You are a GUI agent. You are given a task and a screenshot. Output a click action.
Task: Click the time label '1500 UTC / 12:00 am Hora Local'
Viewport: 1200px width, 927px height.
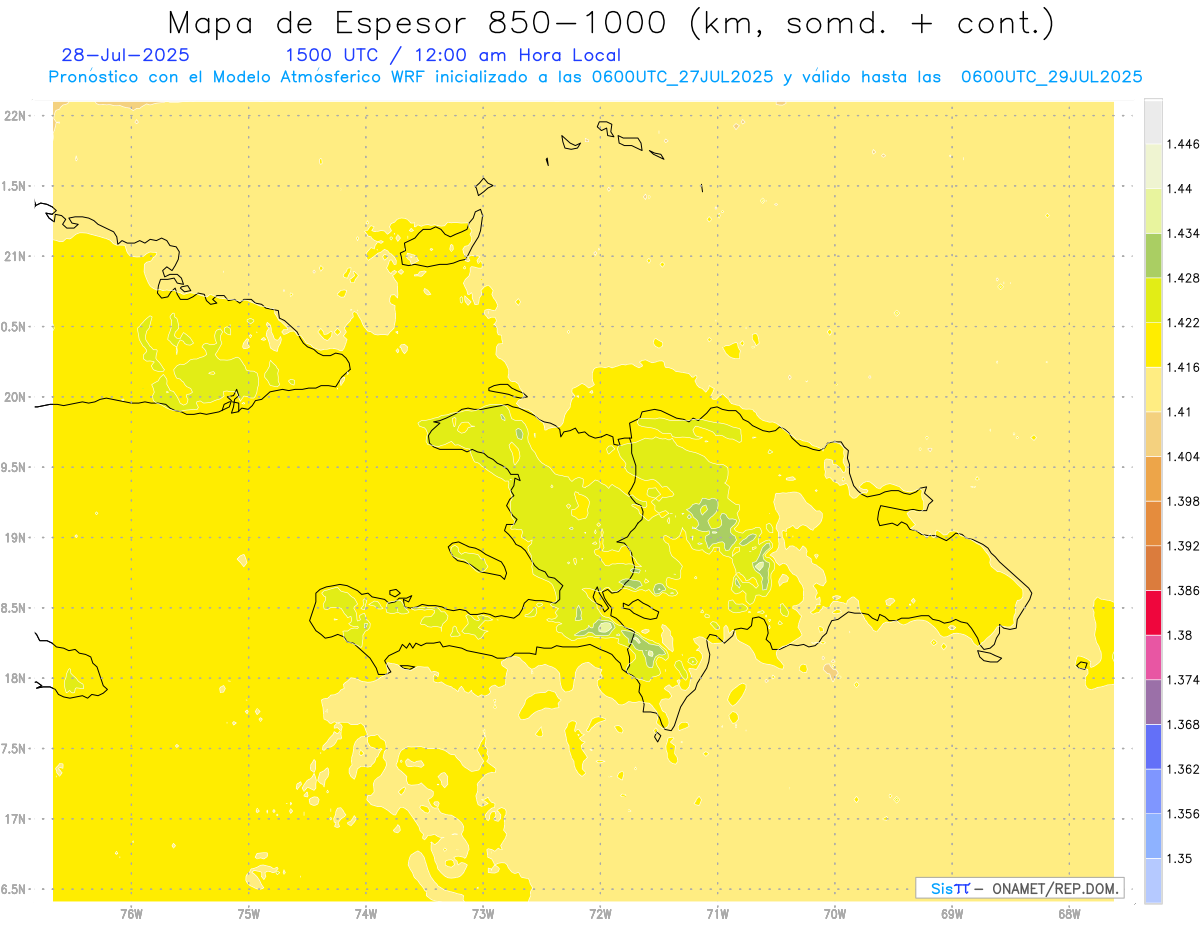(x=453, y=55)
